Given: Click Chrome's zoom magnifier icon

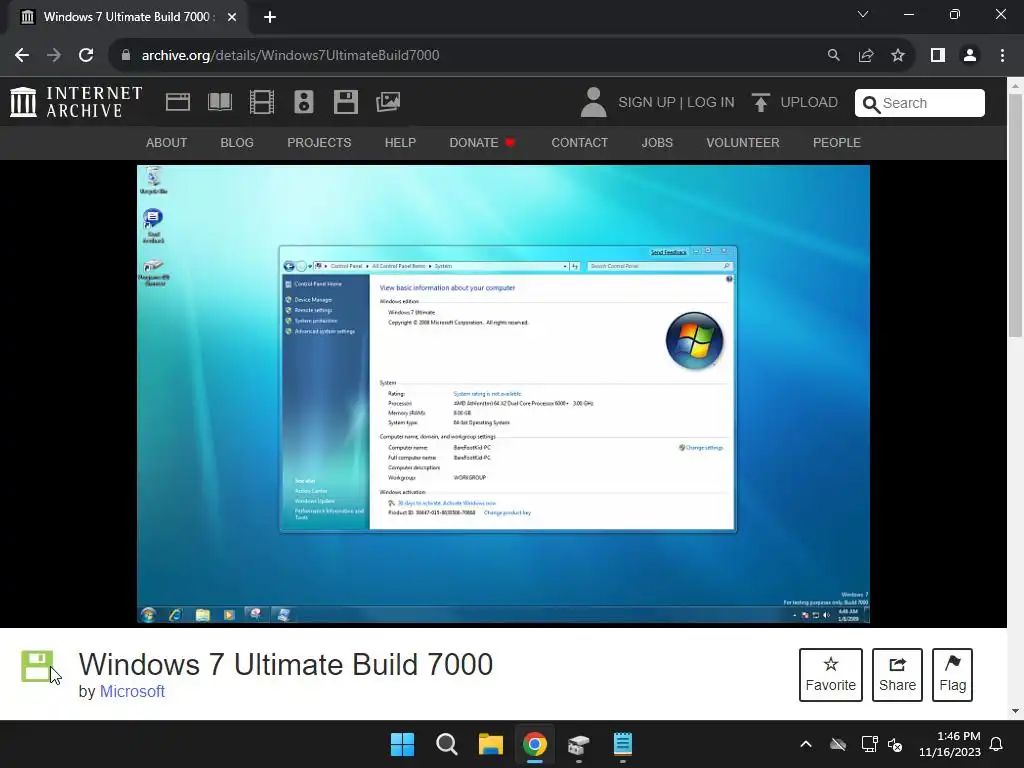Looking at the screenshot, I should (x=833, y=56).
